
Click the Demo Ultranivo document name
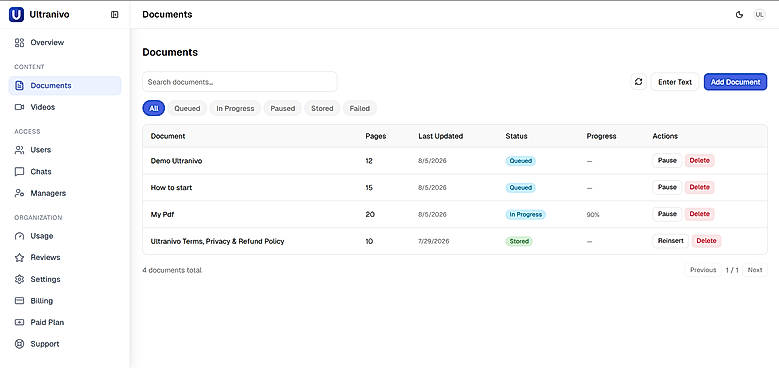(x=176, y=161)
